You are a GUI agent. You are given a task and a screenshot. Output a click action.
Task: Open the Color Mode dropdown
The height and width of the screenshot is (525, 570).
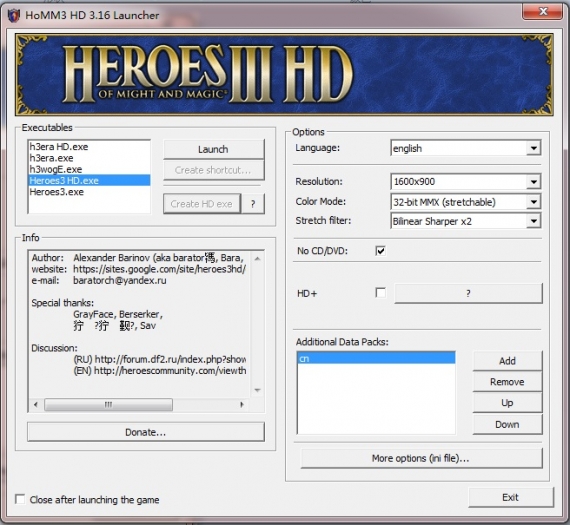click(533, 202)
